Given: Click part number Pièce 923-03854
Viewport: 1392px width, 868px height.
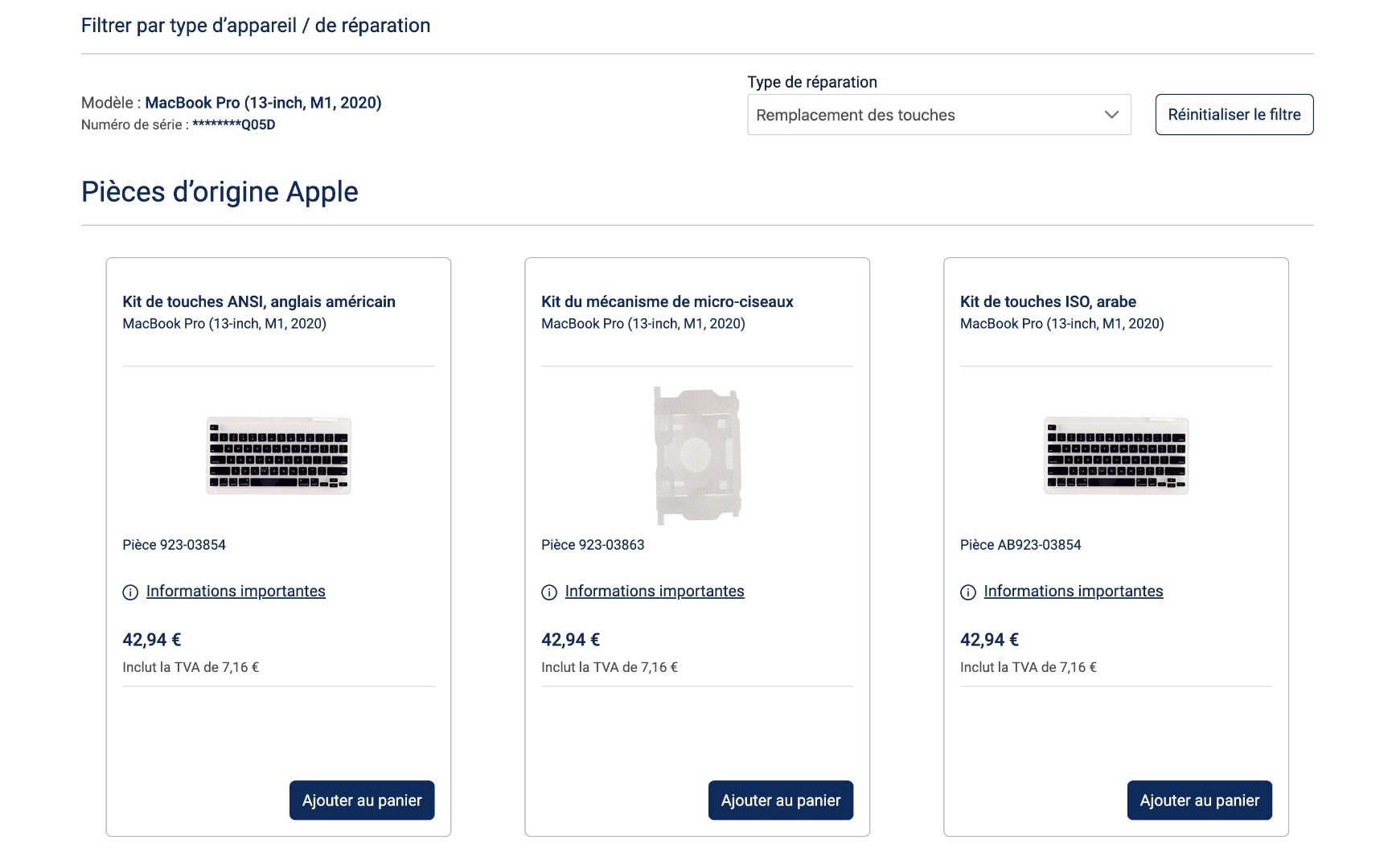Looking at the screenshot, I should tap(174, 545).
